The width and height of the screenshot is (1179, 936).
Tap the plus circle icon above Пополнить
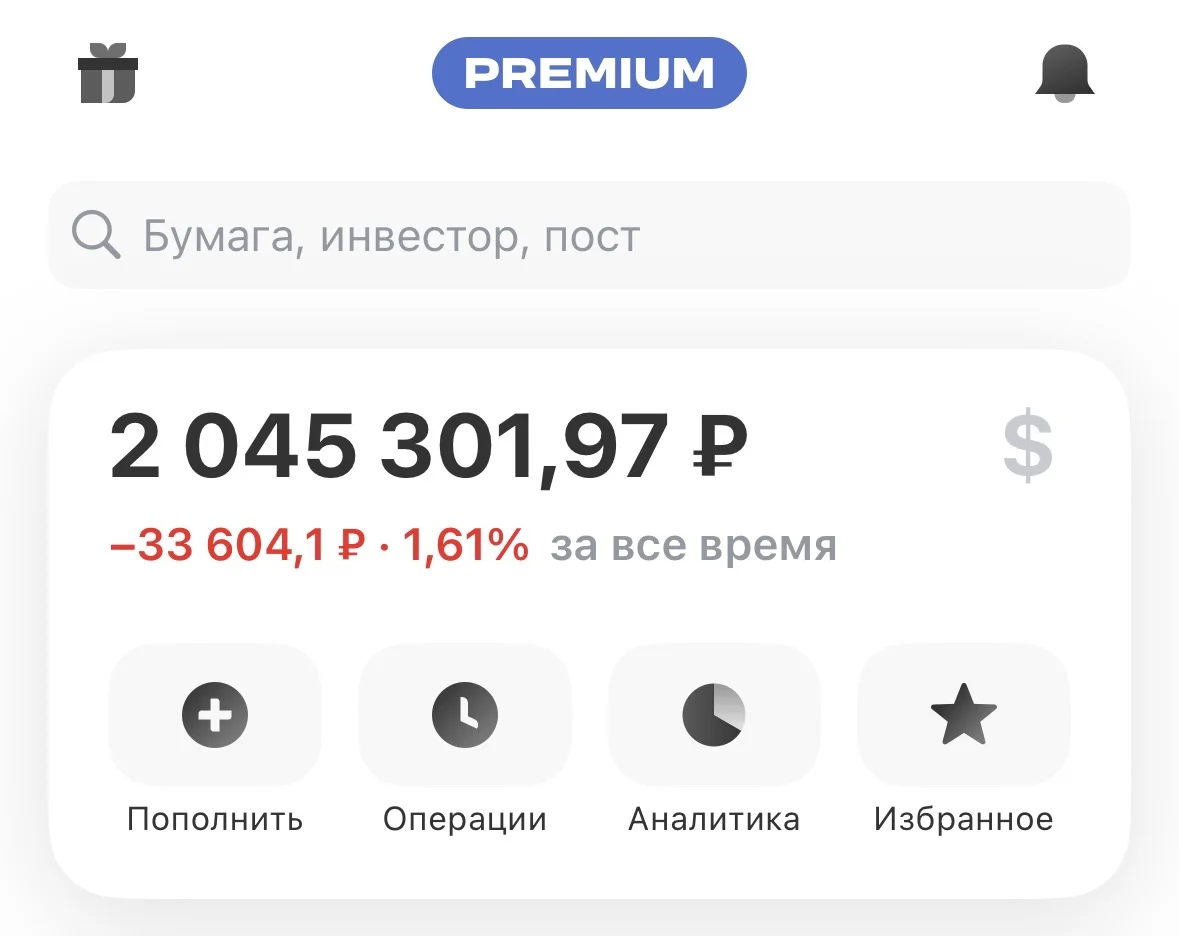pyautogui.click(x=215, y=714)
